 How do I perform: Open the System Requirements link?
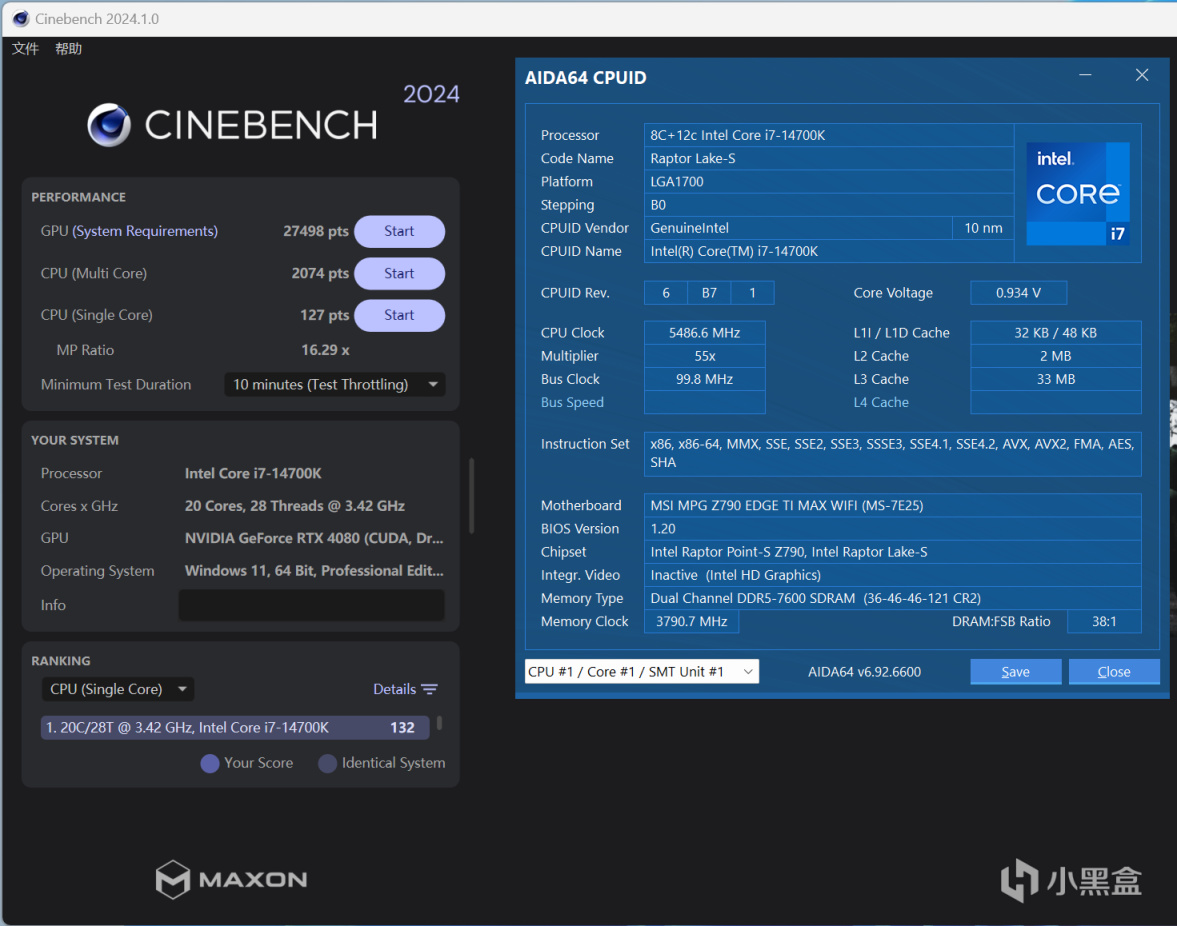tap(145, 231)
